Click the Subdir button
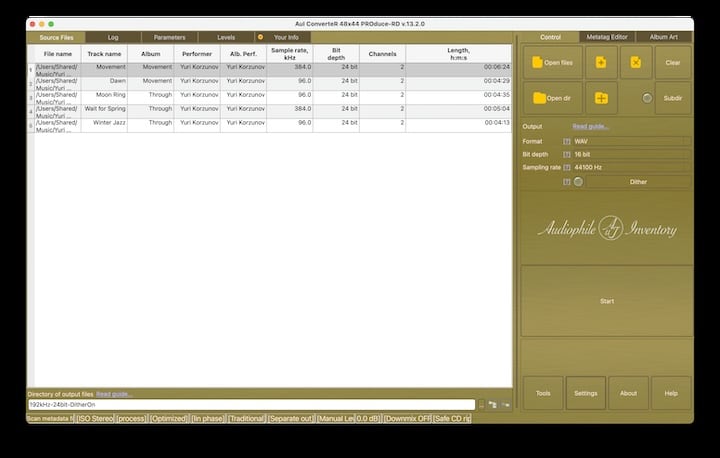Screen dimensions: 720x458 pyautogui.click(x=673, y=98)
